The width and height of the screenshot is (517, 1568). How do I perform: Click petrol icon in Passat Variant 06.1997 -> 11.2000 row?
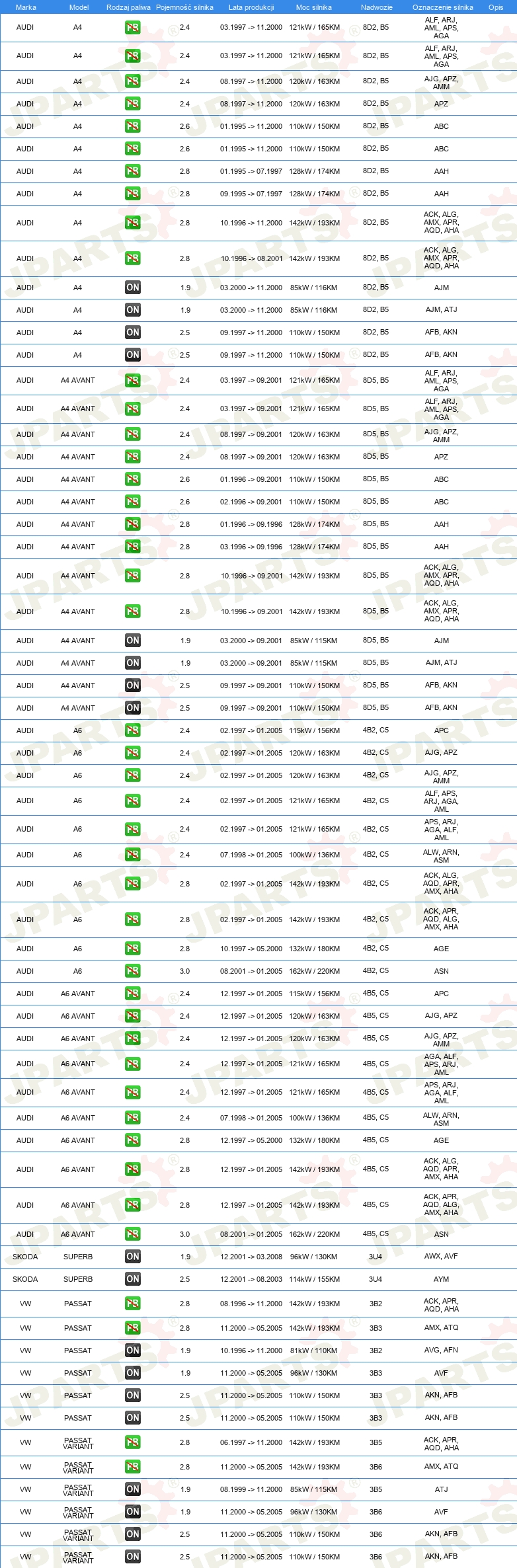[132, 1443]
